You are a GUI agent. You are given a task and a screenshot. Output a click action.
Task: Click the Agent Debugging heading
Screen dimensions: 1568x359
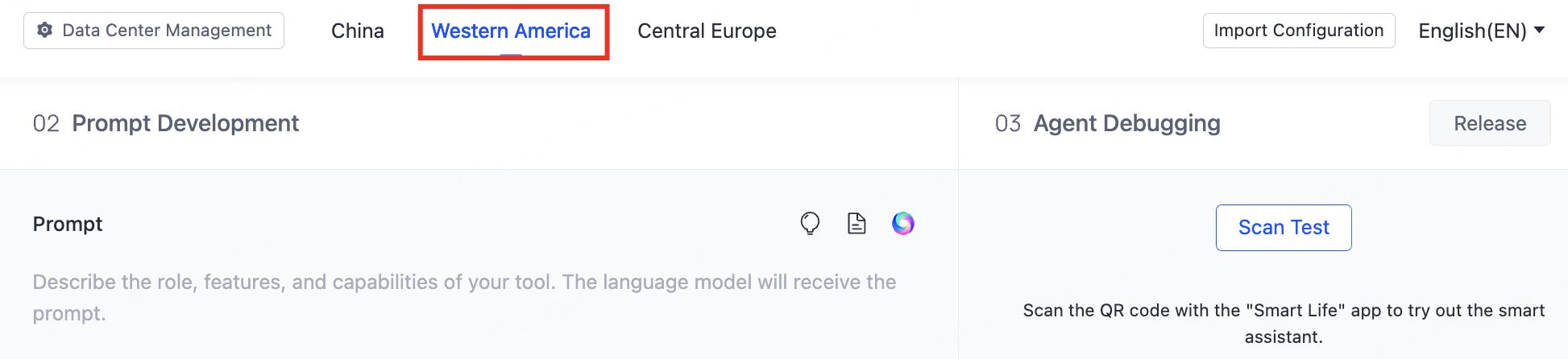[x=1126, y=123]
